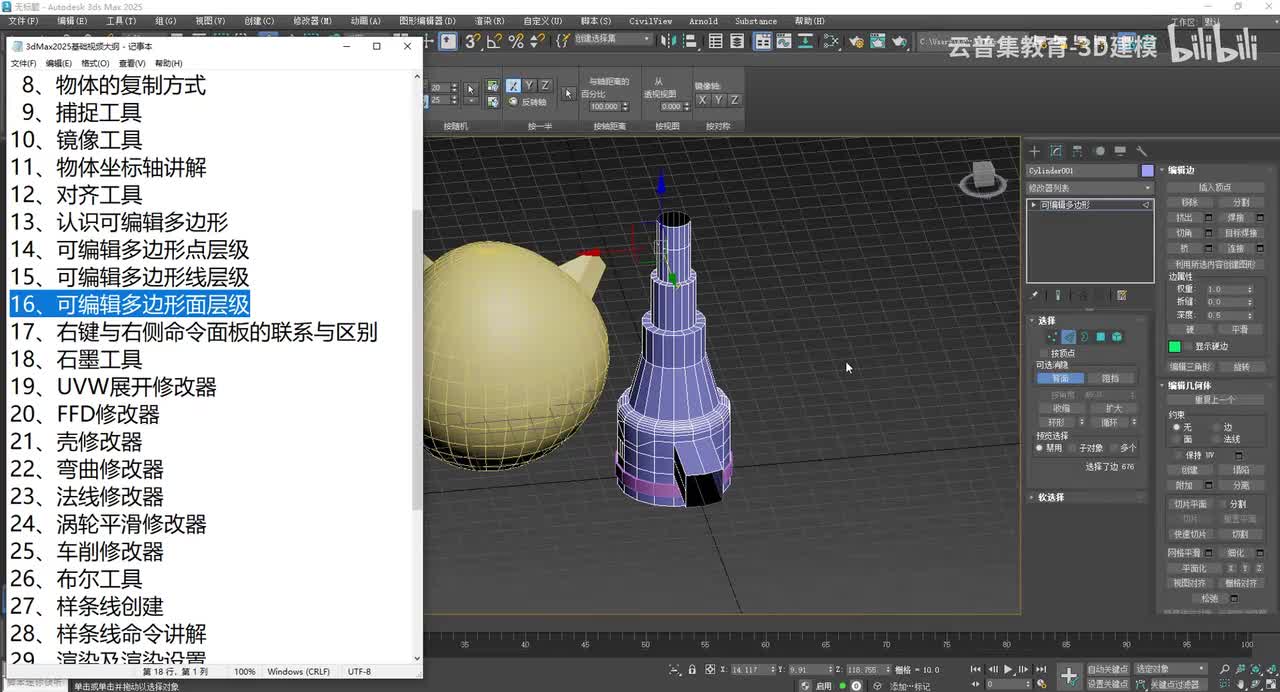Open the 修改器列表 dropdown
Viewport: 1280px width, 692px height.
1089,188
